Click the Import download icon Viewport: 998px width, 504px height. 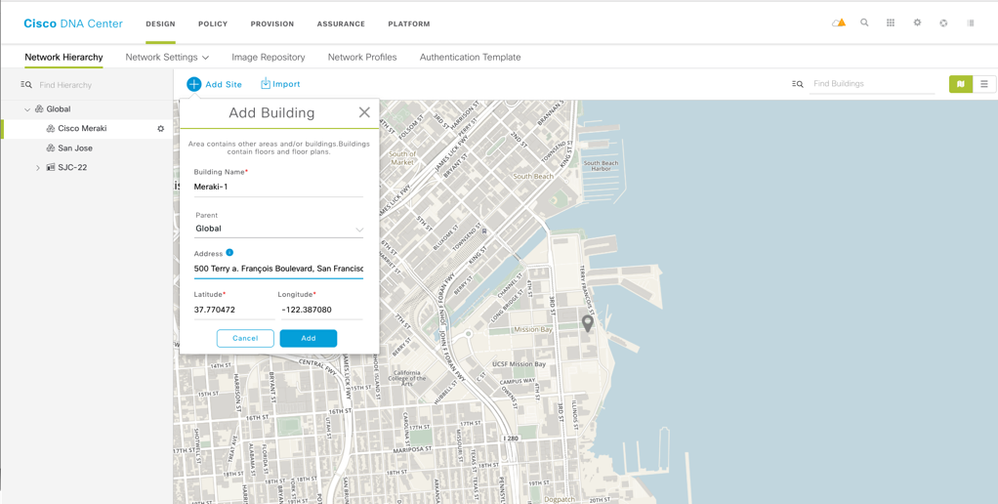pos(265,84)
